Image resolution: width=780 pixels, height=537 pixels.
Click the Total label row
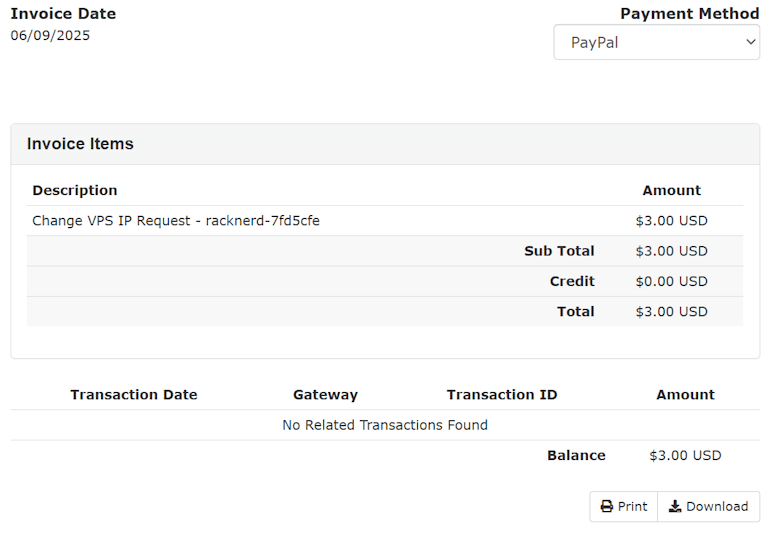pyautogui.click(x=385, y=312)
